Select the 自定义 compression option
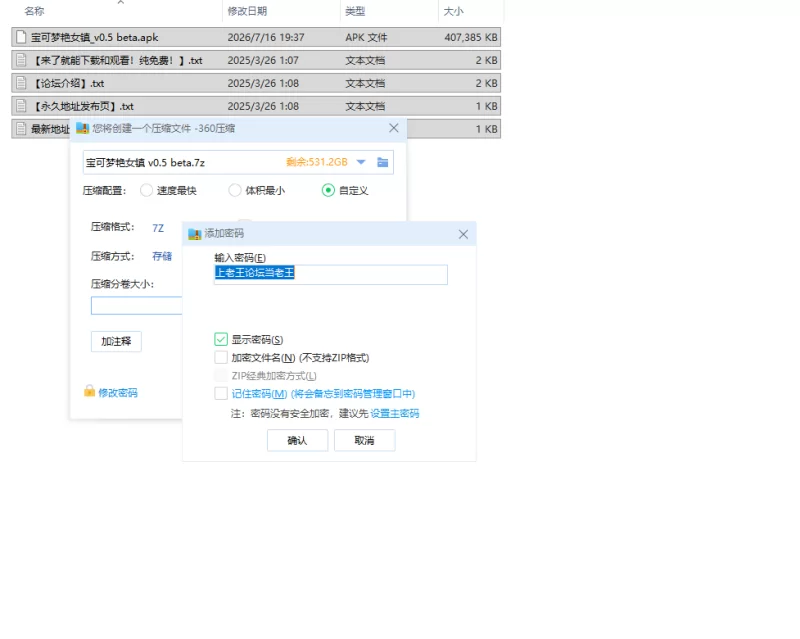Screen dimensions: 800x639 point(328,190)
